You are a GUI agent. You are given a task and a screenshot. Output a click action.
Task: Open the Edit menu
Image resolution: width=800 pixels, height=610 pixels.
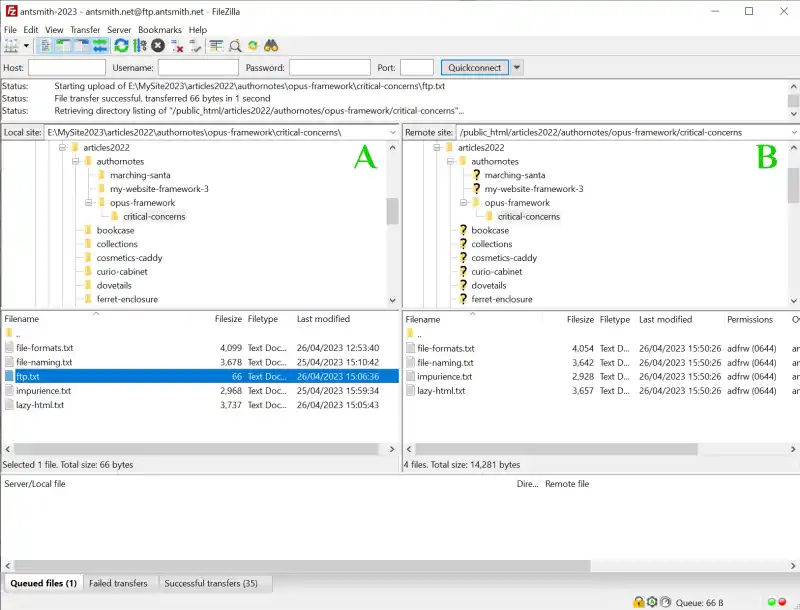31,30
